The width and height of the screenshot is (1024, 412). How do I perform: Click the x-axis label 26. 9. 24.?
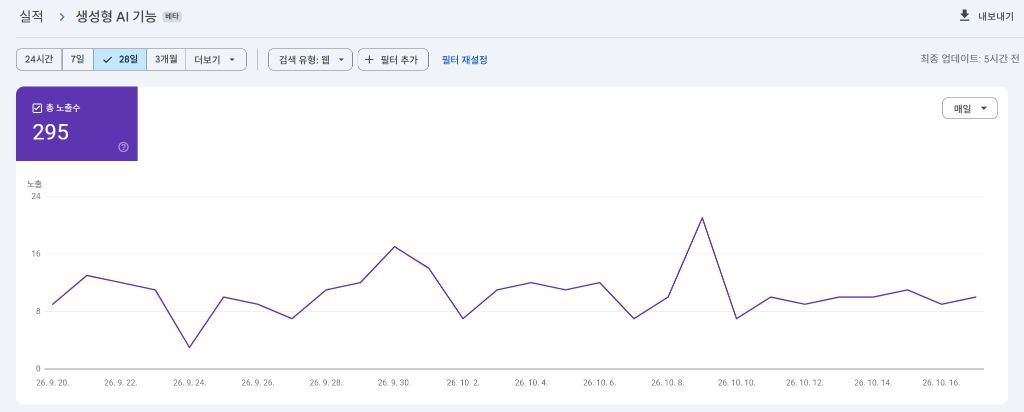(x=189, y=383)
